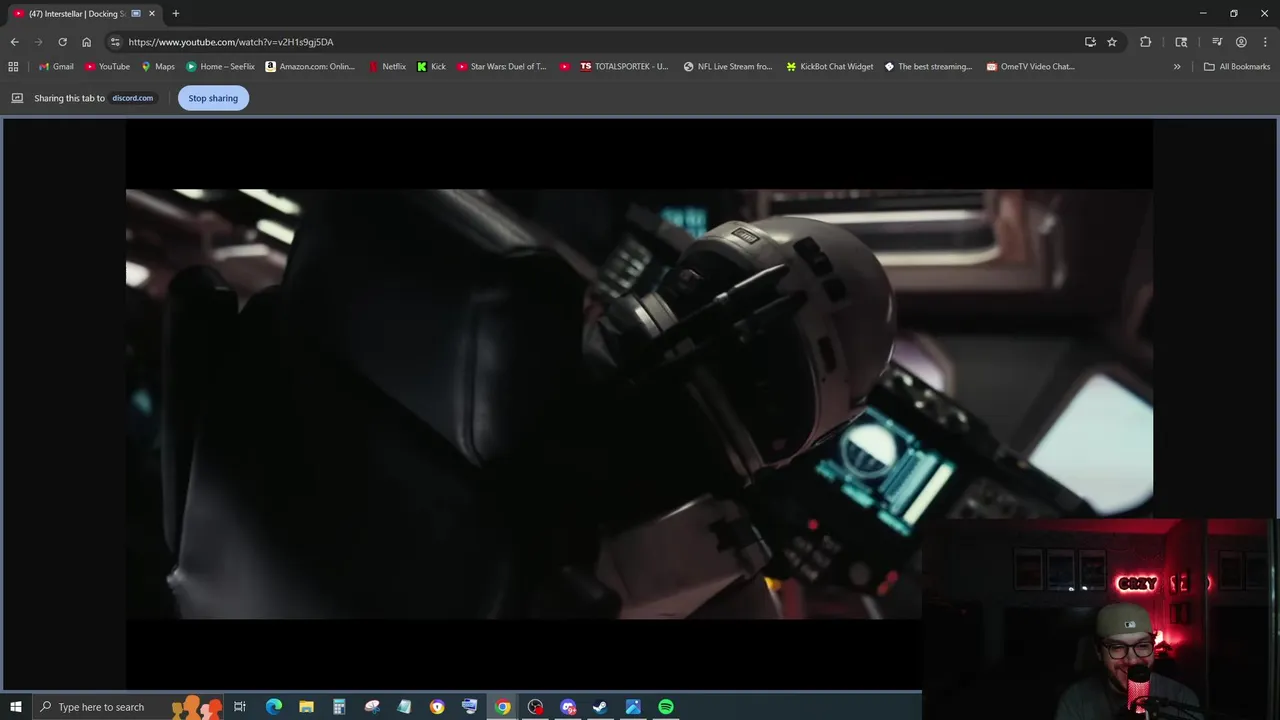The height and width of the screenshot is (720, 1280).
Task: Open YouTube bookmark
Action: (107, 67)
